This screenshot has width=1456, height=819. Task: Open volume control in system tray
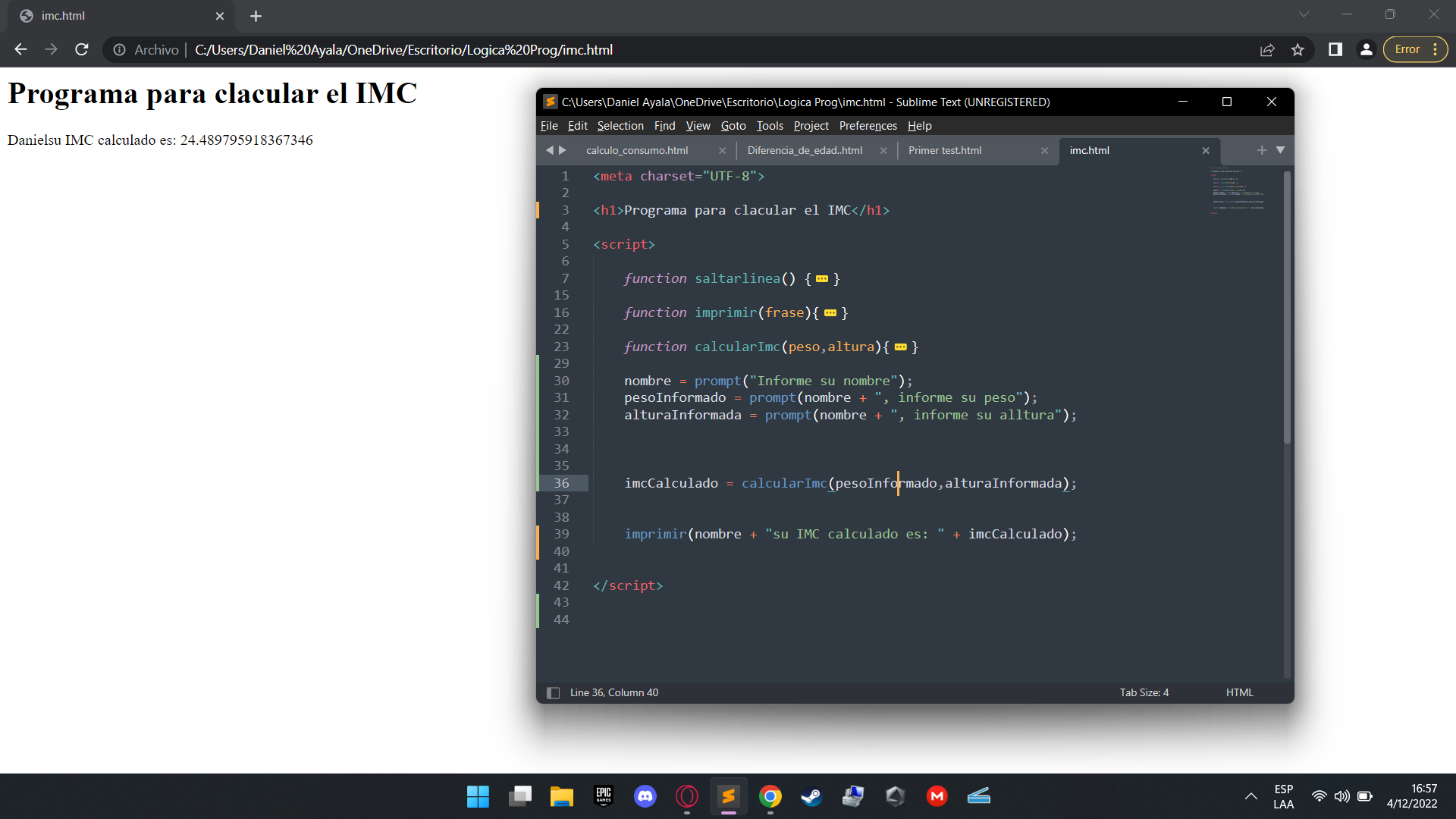click(1342, 796)
